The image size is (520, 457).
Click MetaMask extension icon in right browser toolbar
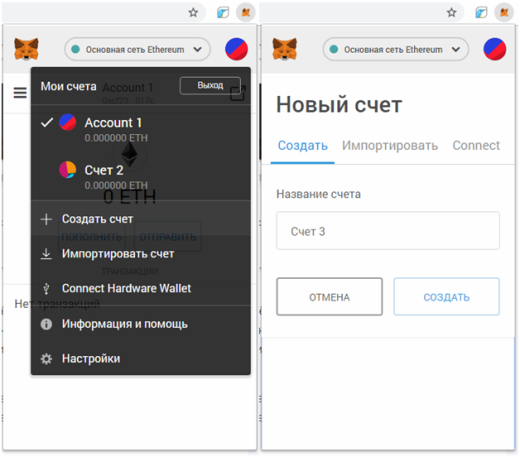(x=504, y=13)
